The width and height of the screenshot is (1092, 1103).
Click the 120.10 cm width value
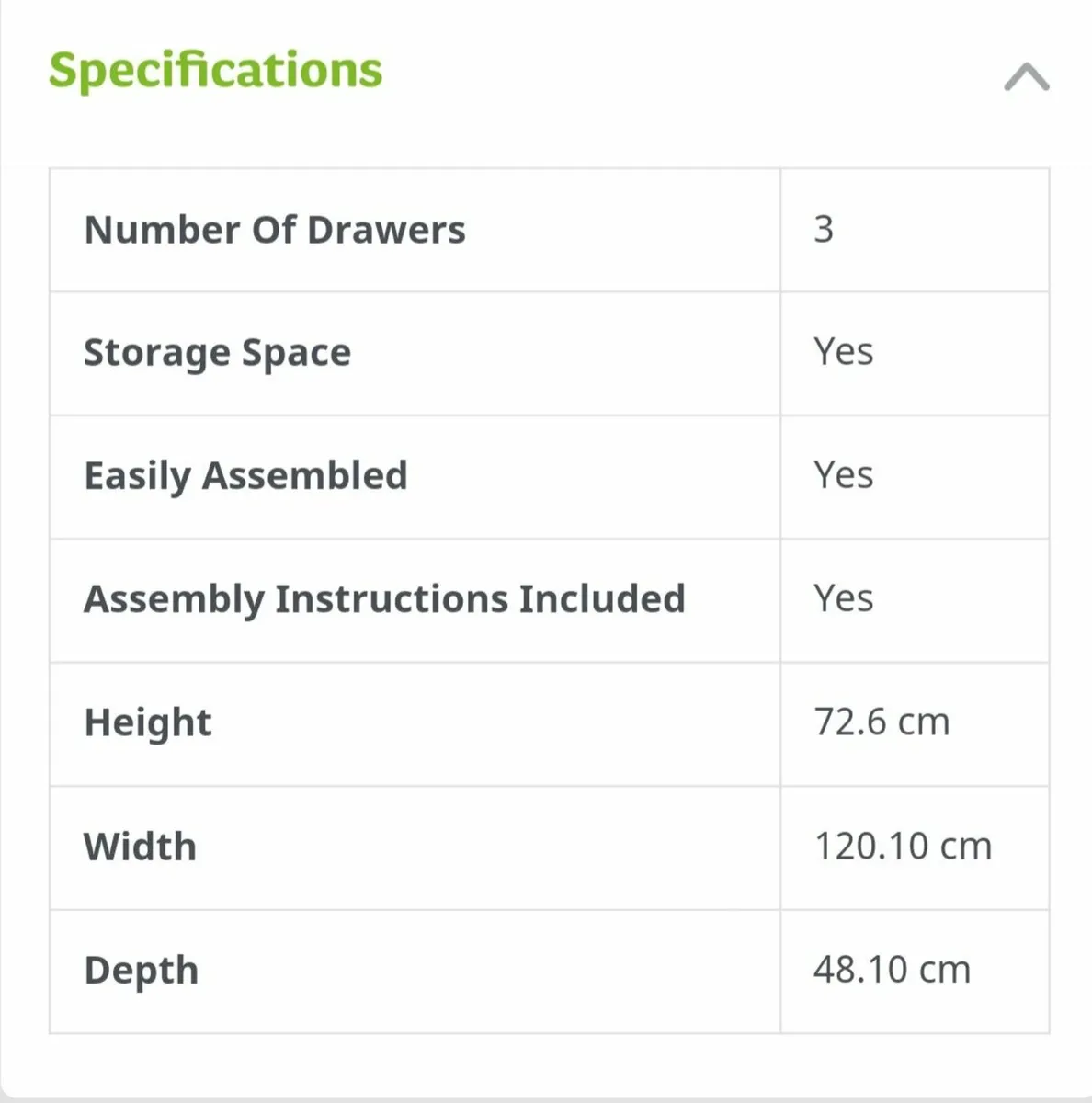(903, 847)
